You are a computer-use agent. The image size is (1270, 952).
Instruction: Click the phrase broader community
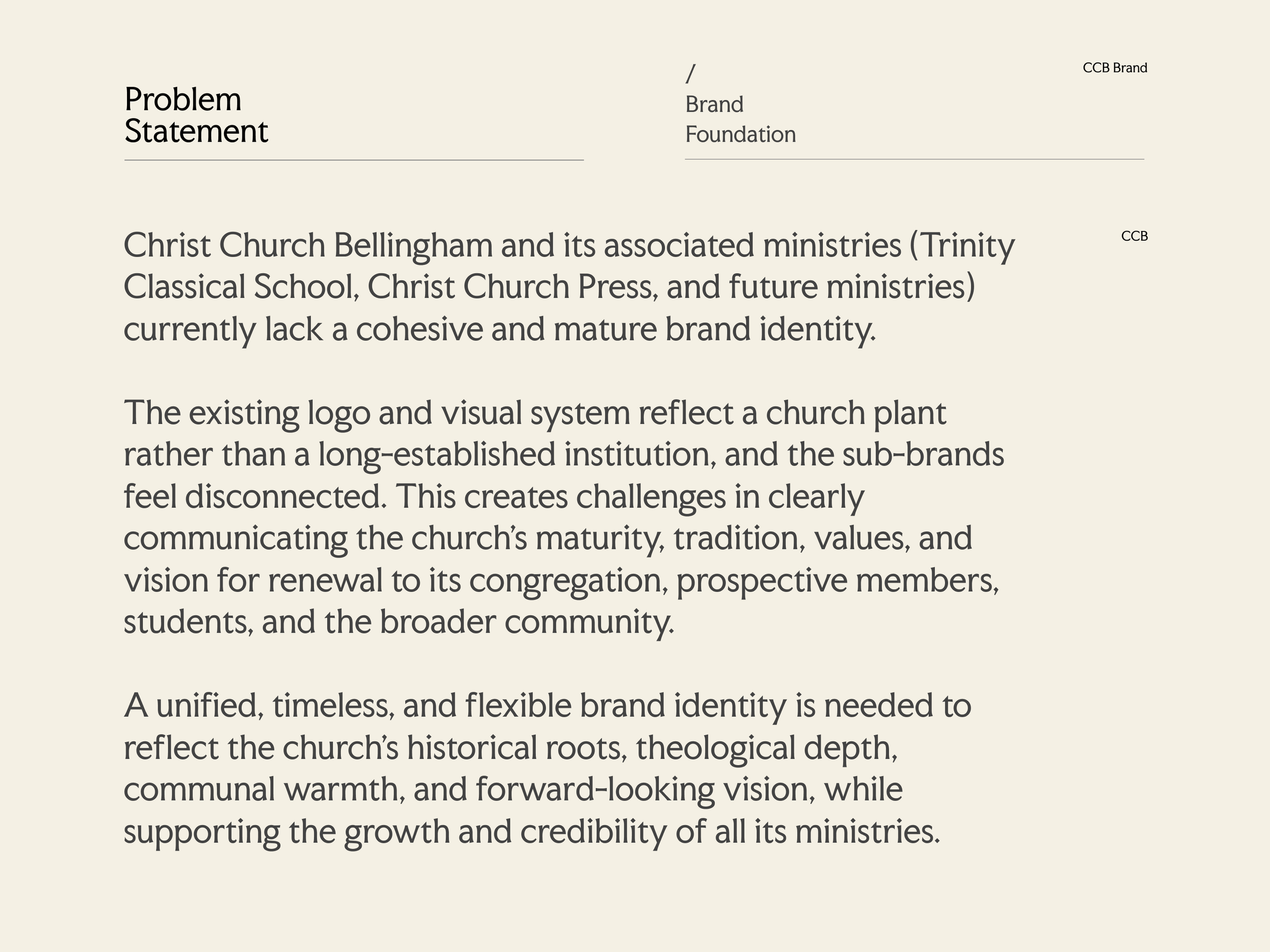527,622
